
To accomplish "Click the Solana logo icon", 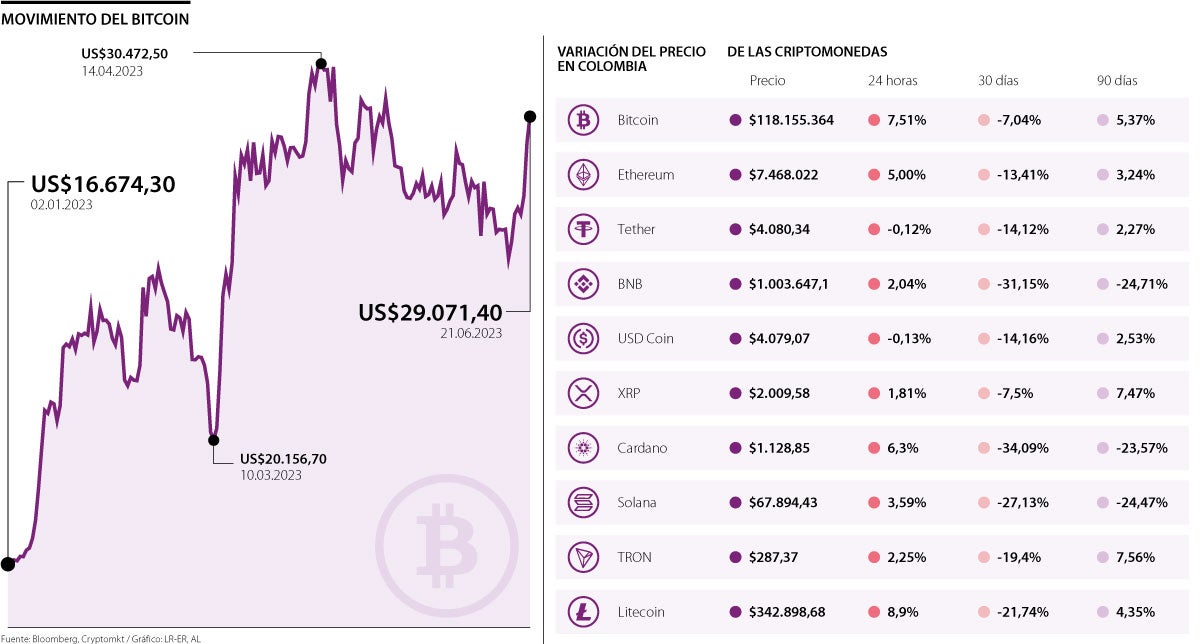I will tap(582, 502).
